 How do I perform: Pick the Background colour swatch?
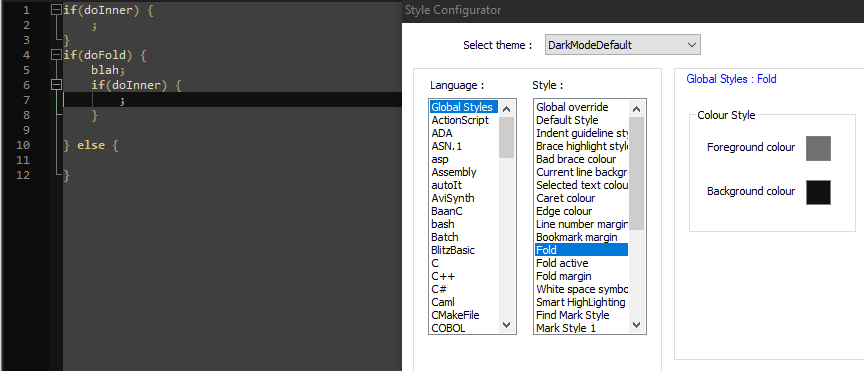818,192
